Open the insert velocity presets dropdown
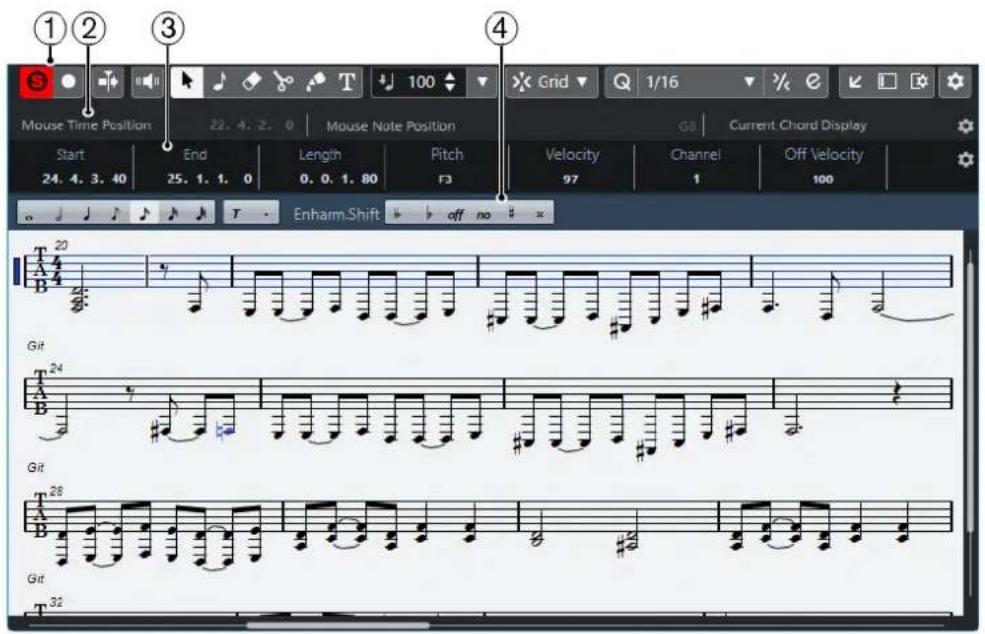The width and height of the screenshot is (985, 634). pos(482,82)
